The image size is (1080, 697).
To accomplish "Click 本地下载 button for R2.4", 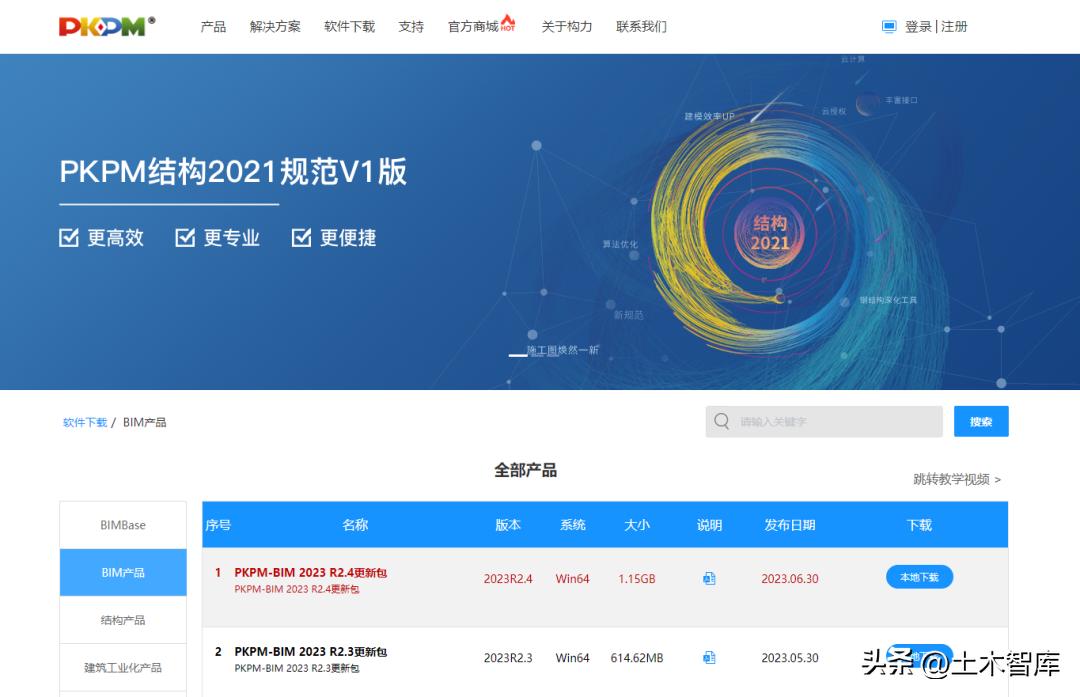I will (919, 577).
